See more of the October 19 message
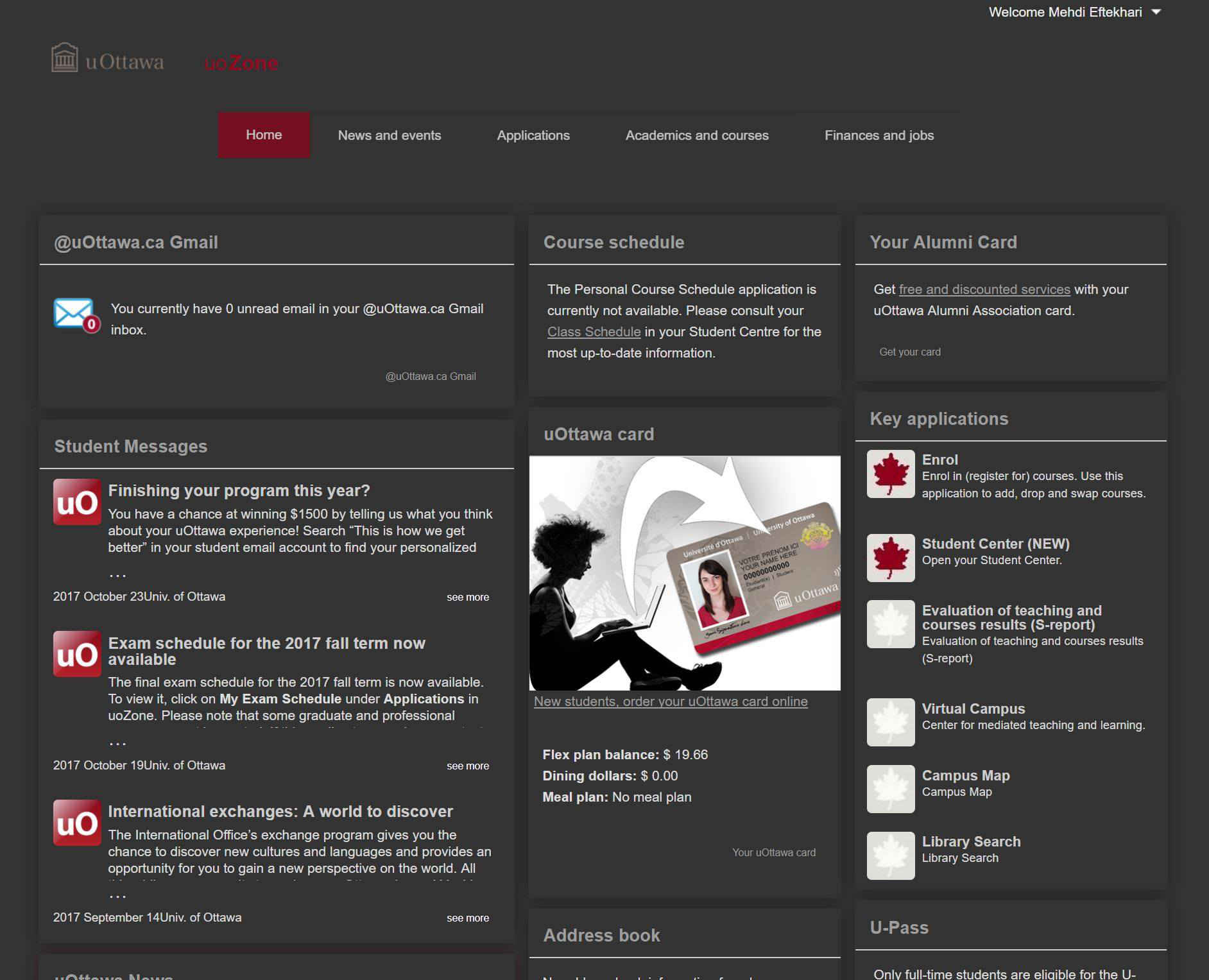Screen dimensions: 1209x980 (x=468, y=766)
